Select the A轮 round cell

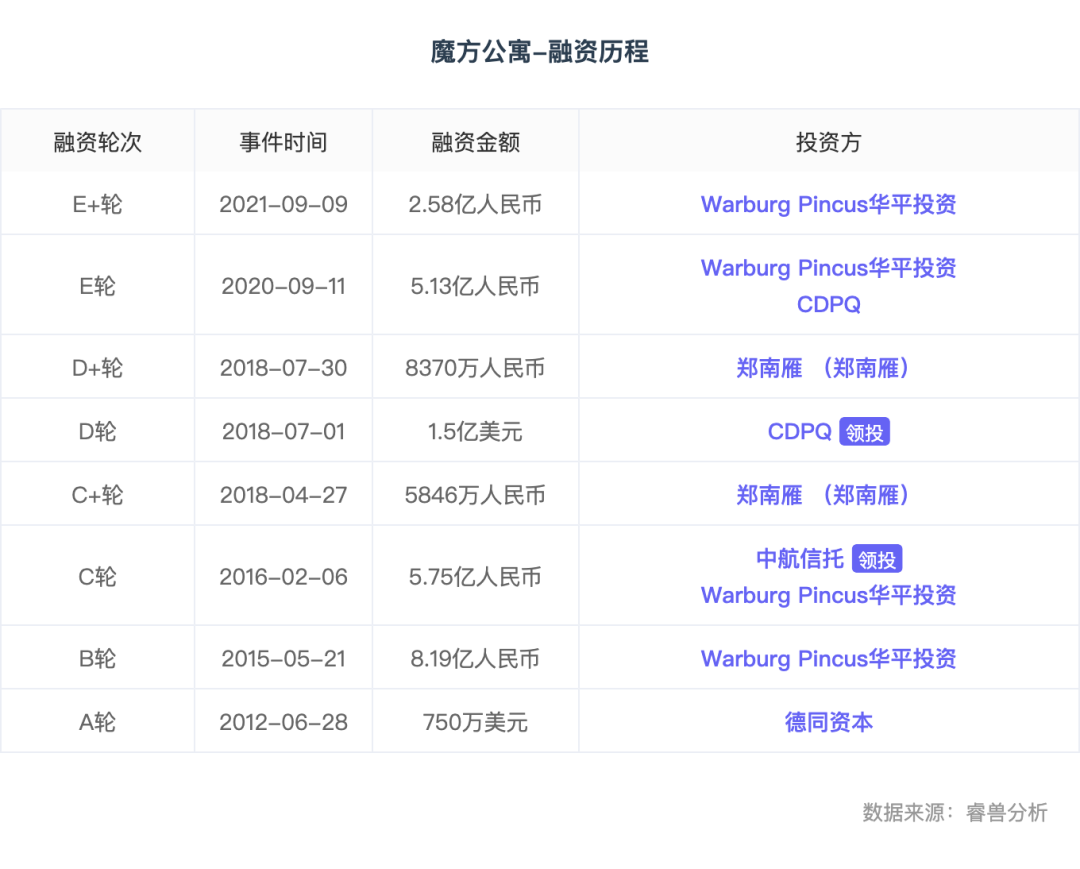click(97, 722)
